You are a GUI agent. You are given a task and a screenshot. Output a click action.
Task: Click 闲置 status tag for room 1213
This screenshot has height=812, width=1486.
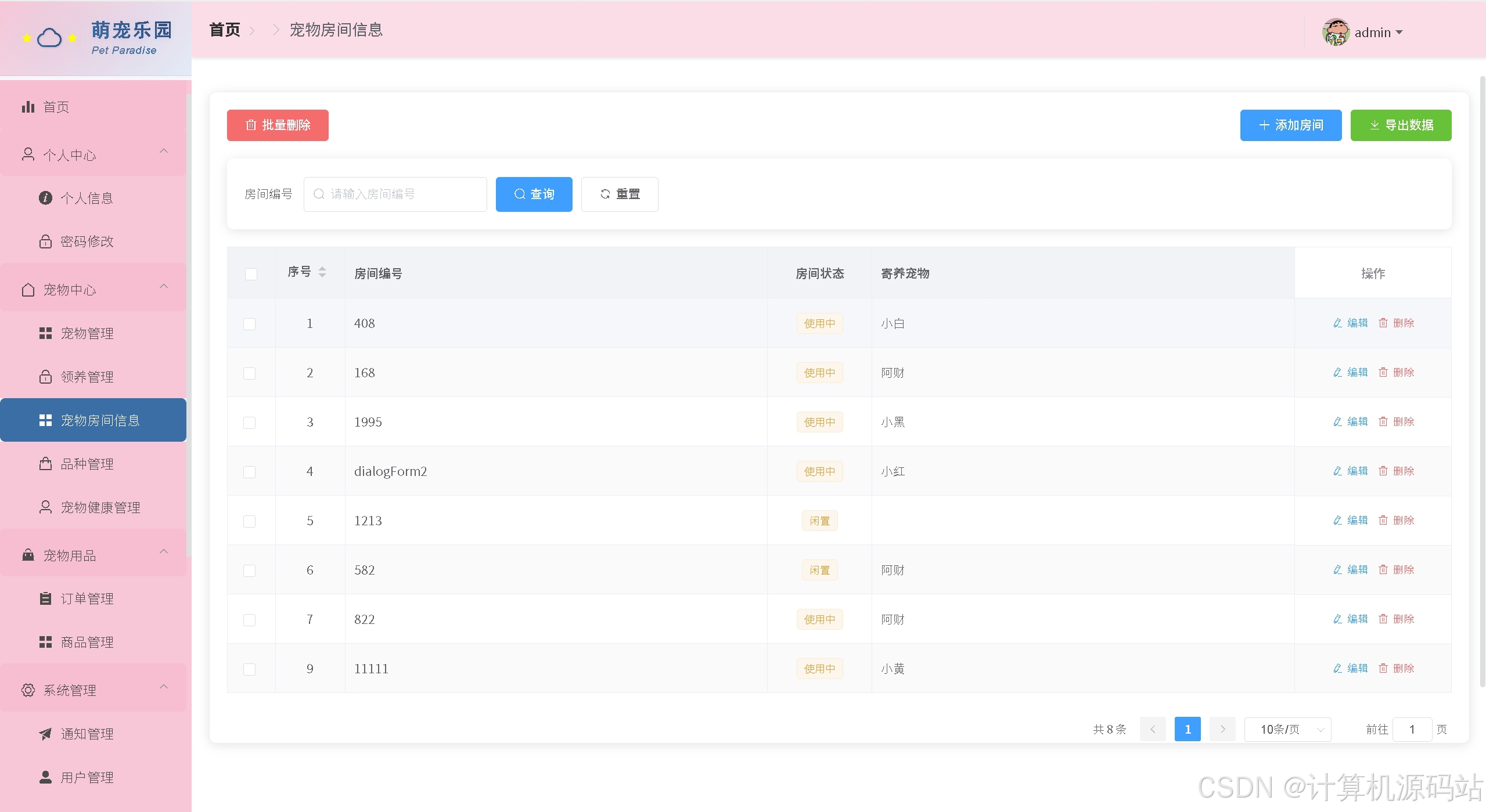point(819,521)
